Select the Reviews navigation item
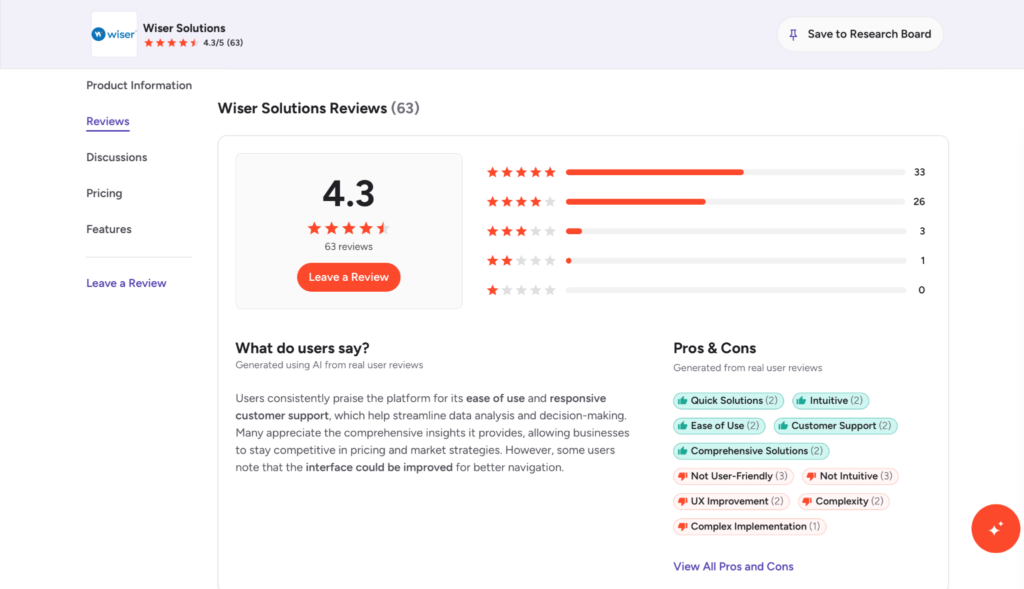This screenshot has width=1024, height=589. (108, 121)
